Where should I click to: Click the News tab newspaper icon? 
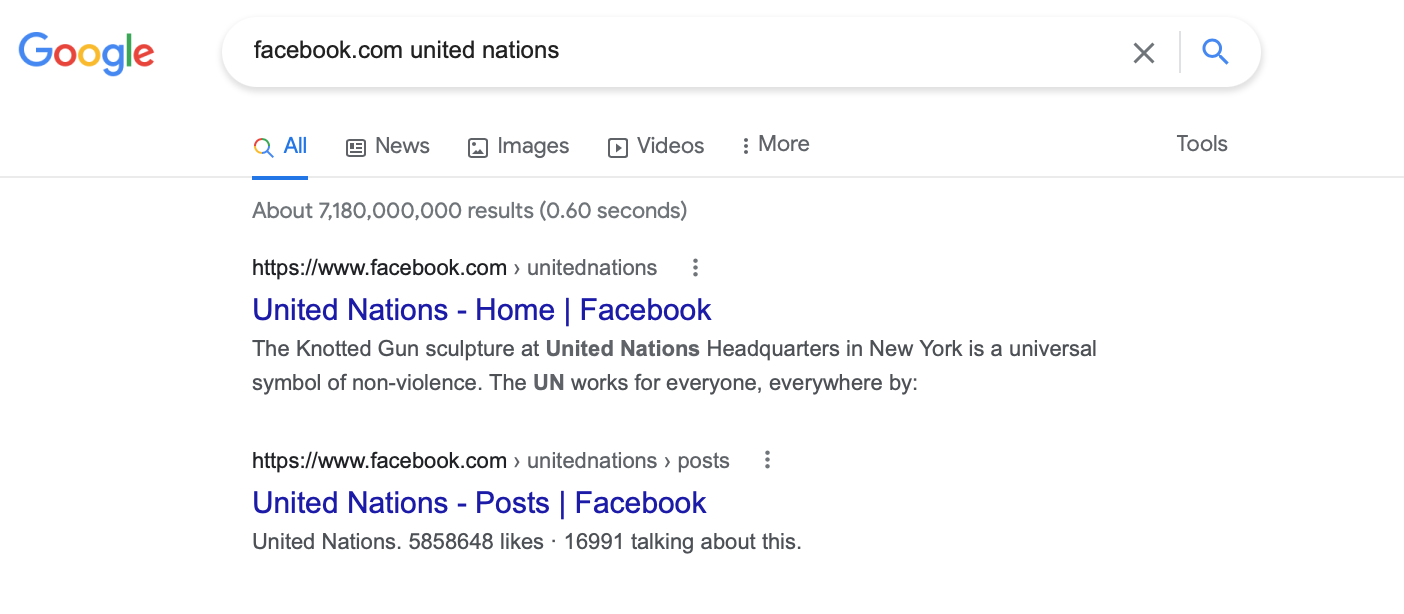[356, 147]
